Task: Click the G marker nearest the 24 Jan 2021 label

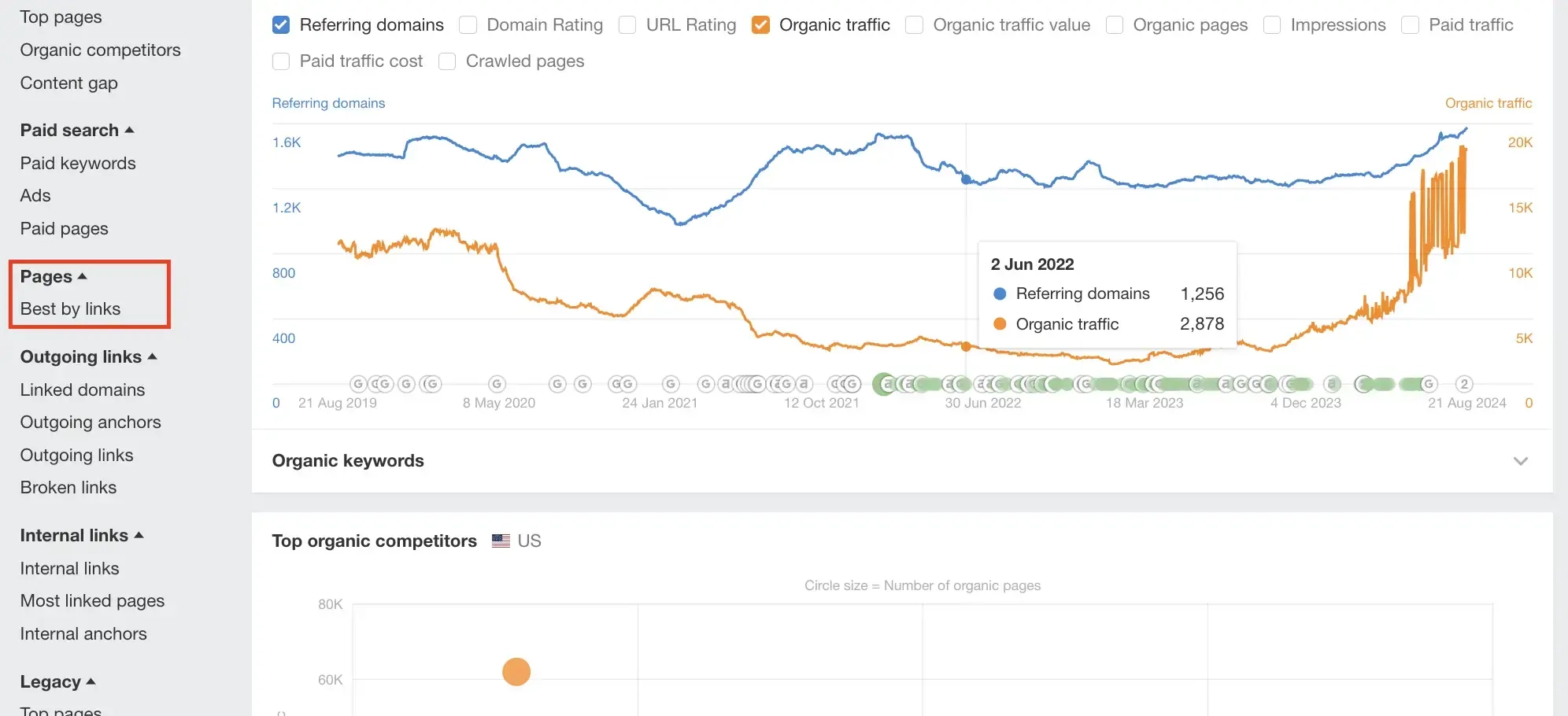Action: [x=671, y=384]
